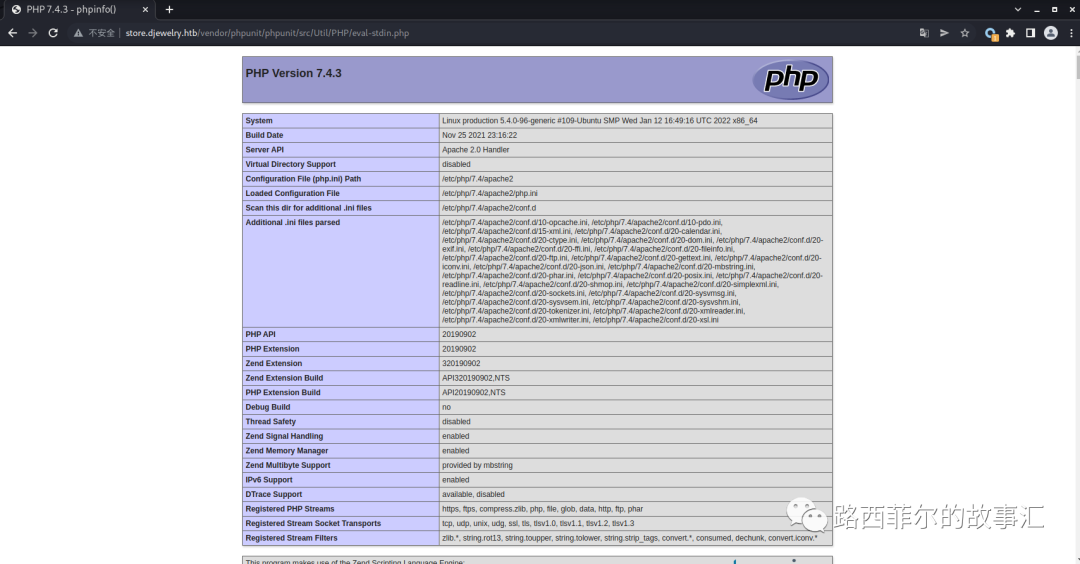Click 'Zend Signal Handling' label
This screenshot has height=564, width=1080.
(x=284, y=436)
